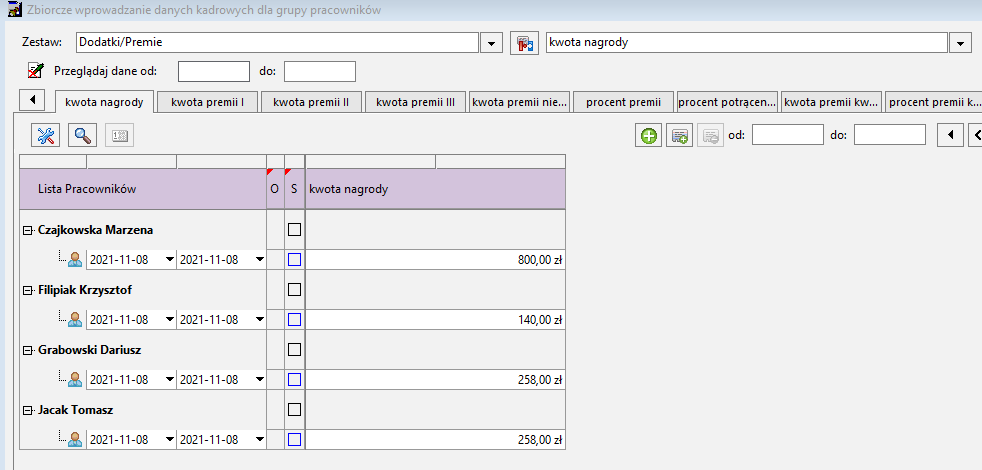982x470 pixels.
Task: Click the left arrow button before the tabs
Action: point(33,99)
